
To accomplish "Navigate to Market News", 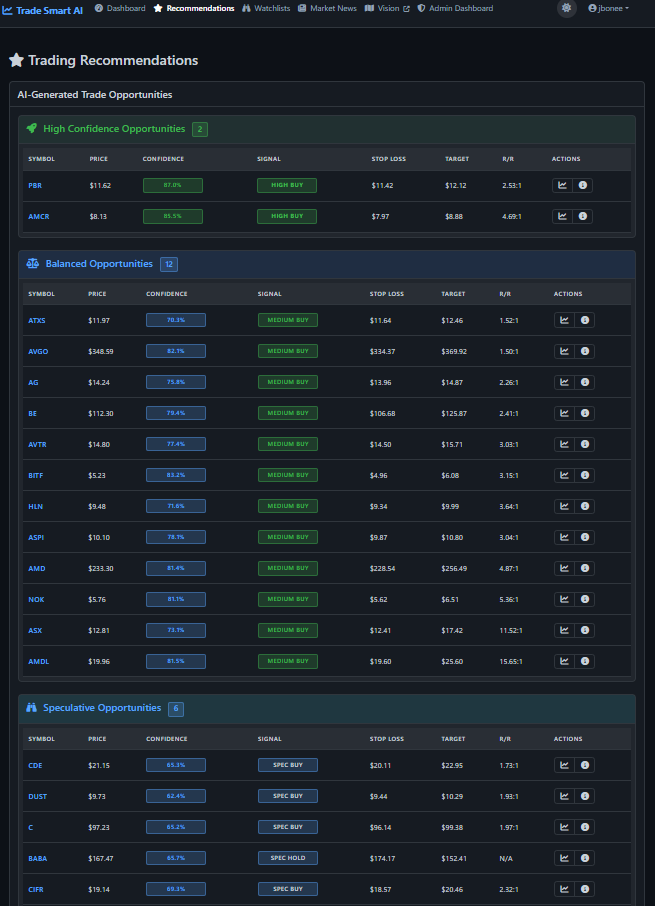I will pos(327,8).
